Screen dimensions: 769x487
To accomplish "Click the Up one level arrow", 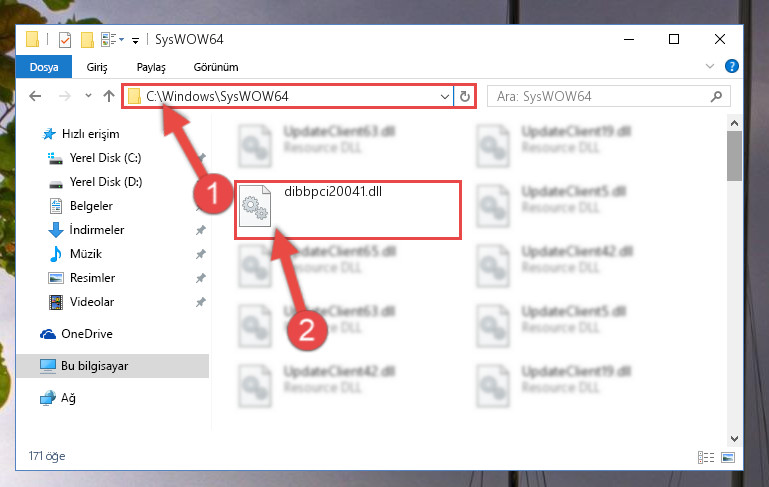I will 109,96.
